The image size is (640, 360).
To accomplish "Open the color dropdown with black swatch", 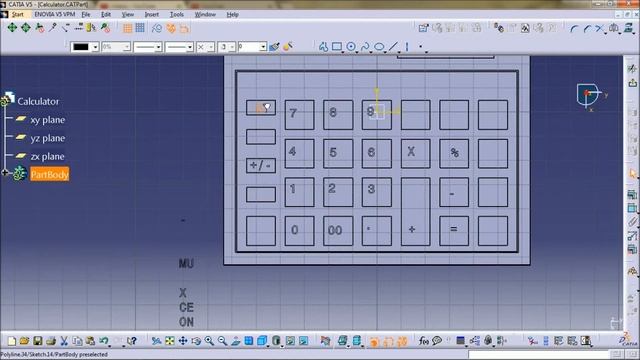I will click(84, 47).
